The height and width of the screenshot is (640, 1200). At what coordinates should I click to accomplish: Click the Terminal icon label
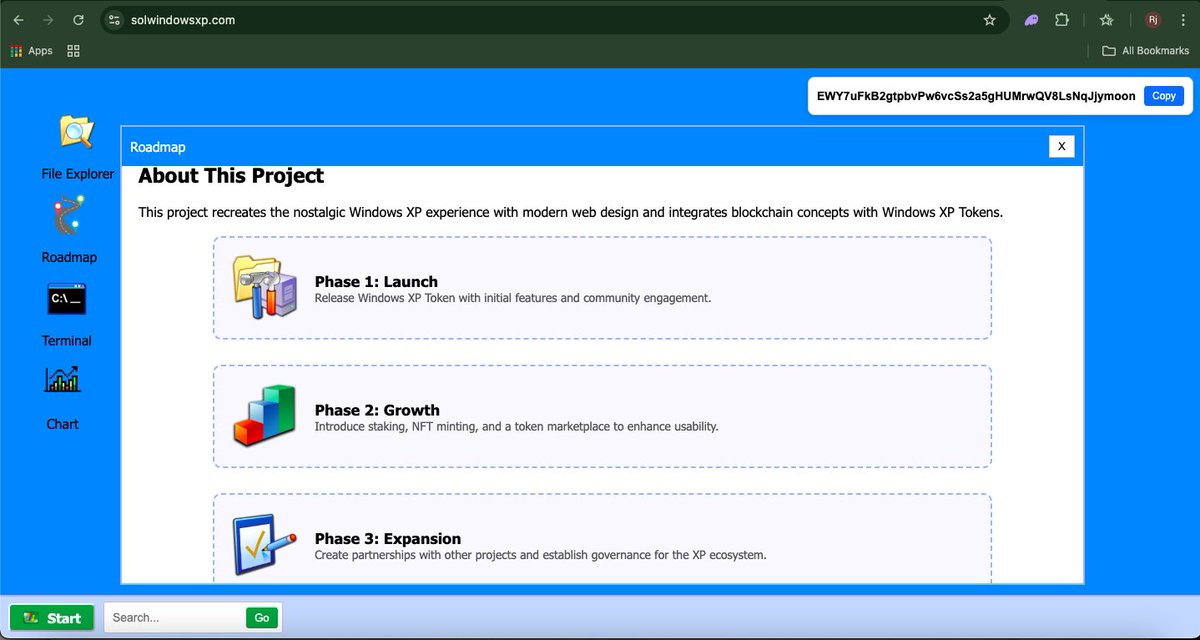click(67, 341)
